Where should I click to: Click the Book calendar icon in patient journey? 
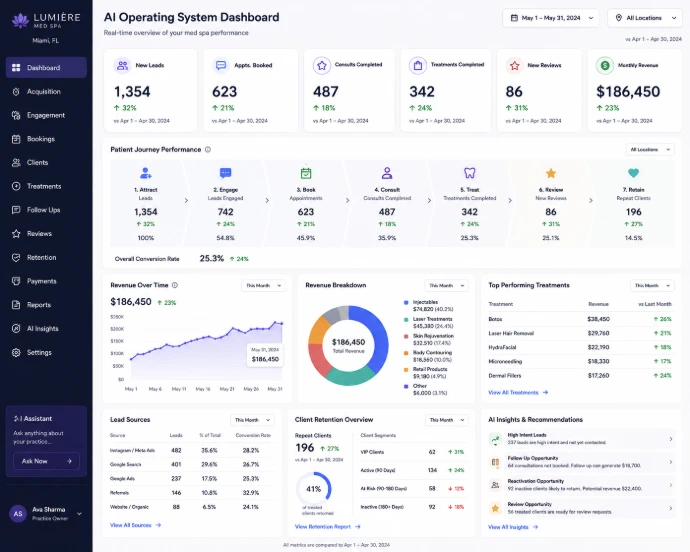306,173
